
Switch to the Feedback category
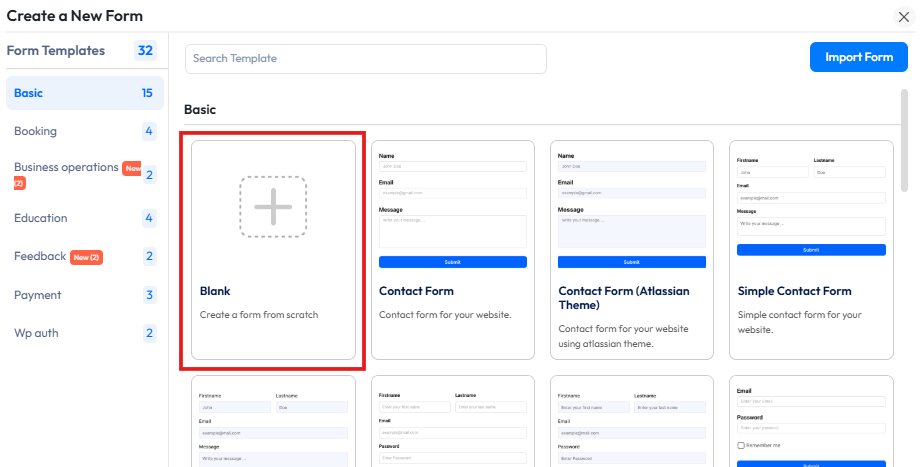pyautogui.click(x=40, y=256)
